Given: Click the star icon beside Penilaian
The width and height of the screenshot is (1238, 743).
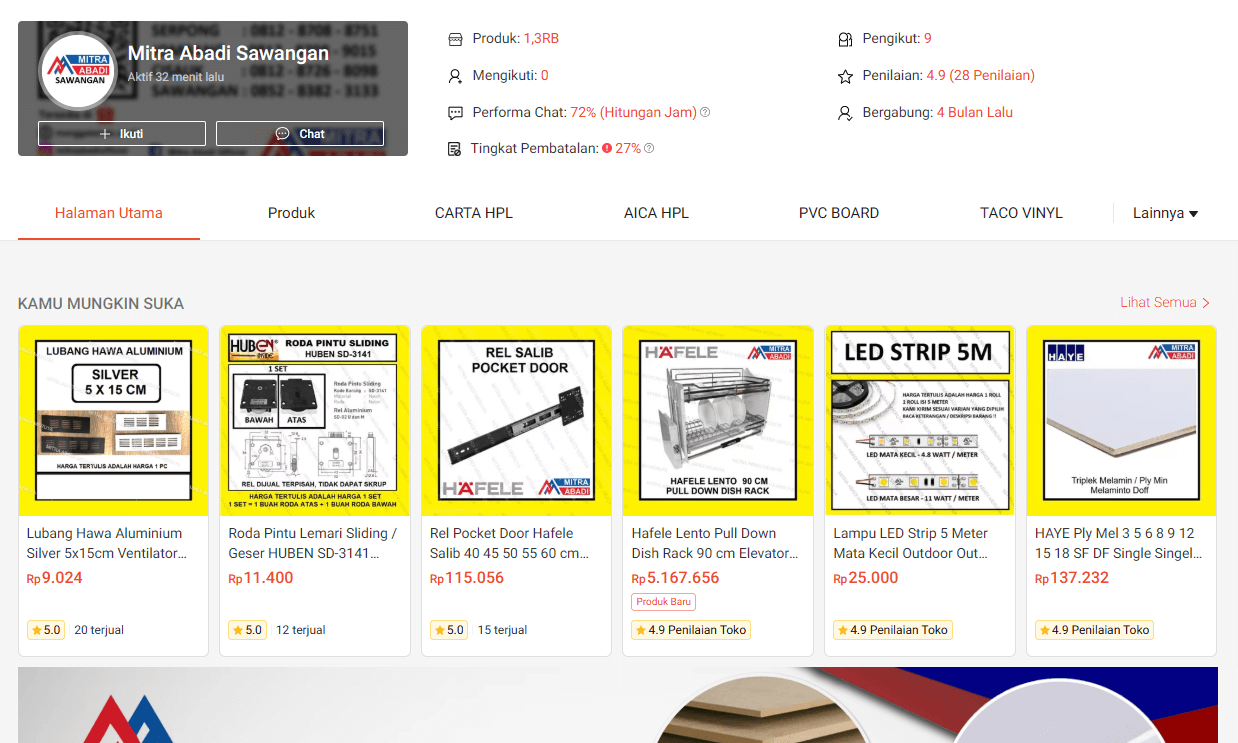Looking at the screenshot, I should (845, 76).
